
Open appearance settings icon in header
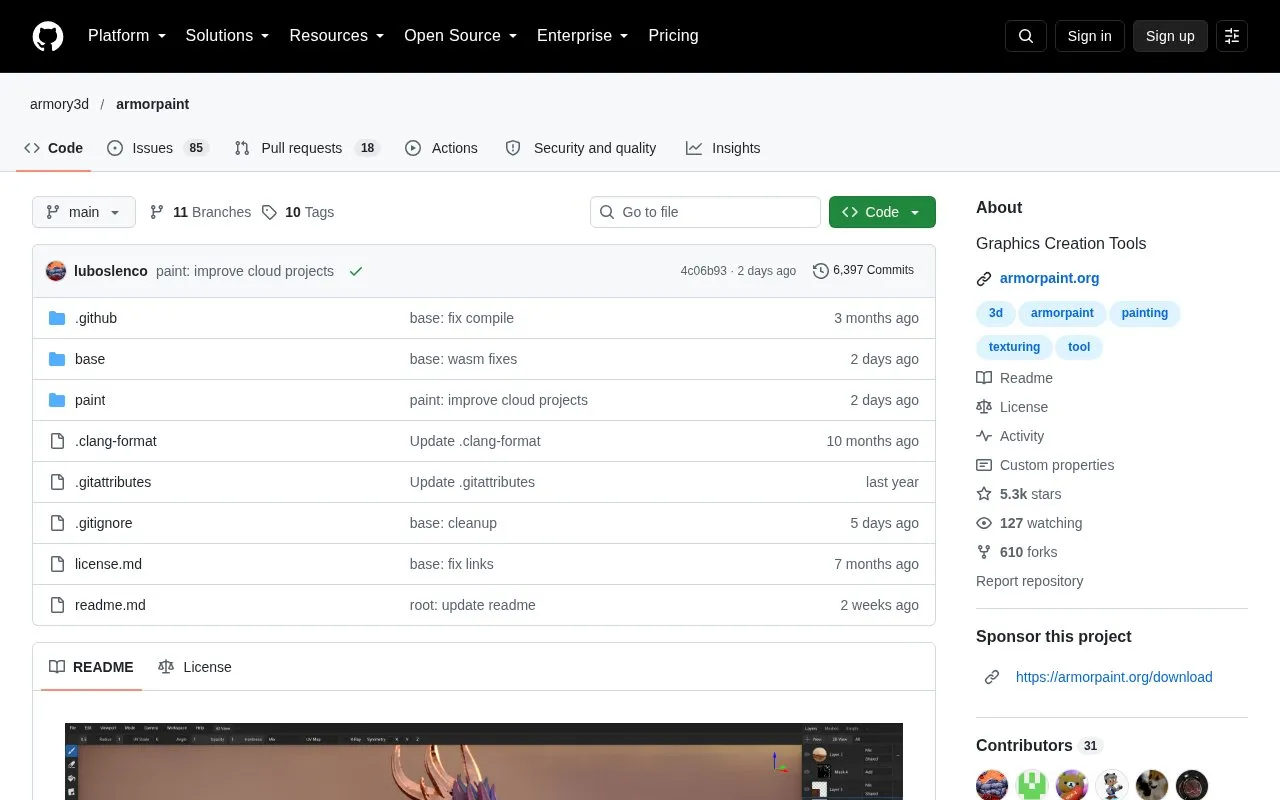point(1232,36)
